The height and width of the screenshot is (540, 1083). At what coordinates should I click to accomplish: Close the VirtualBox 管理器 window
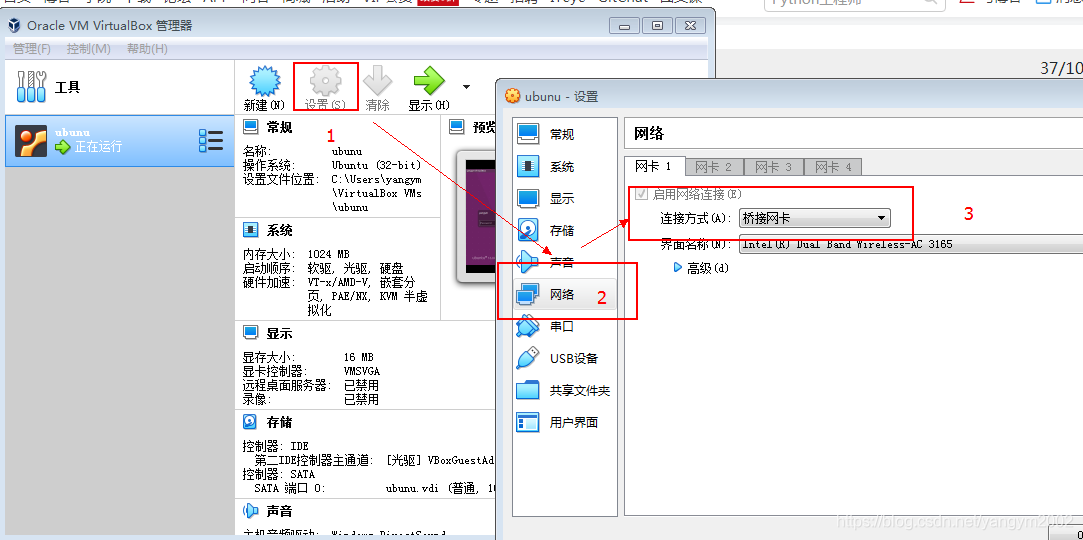click(690, 26)
